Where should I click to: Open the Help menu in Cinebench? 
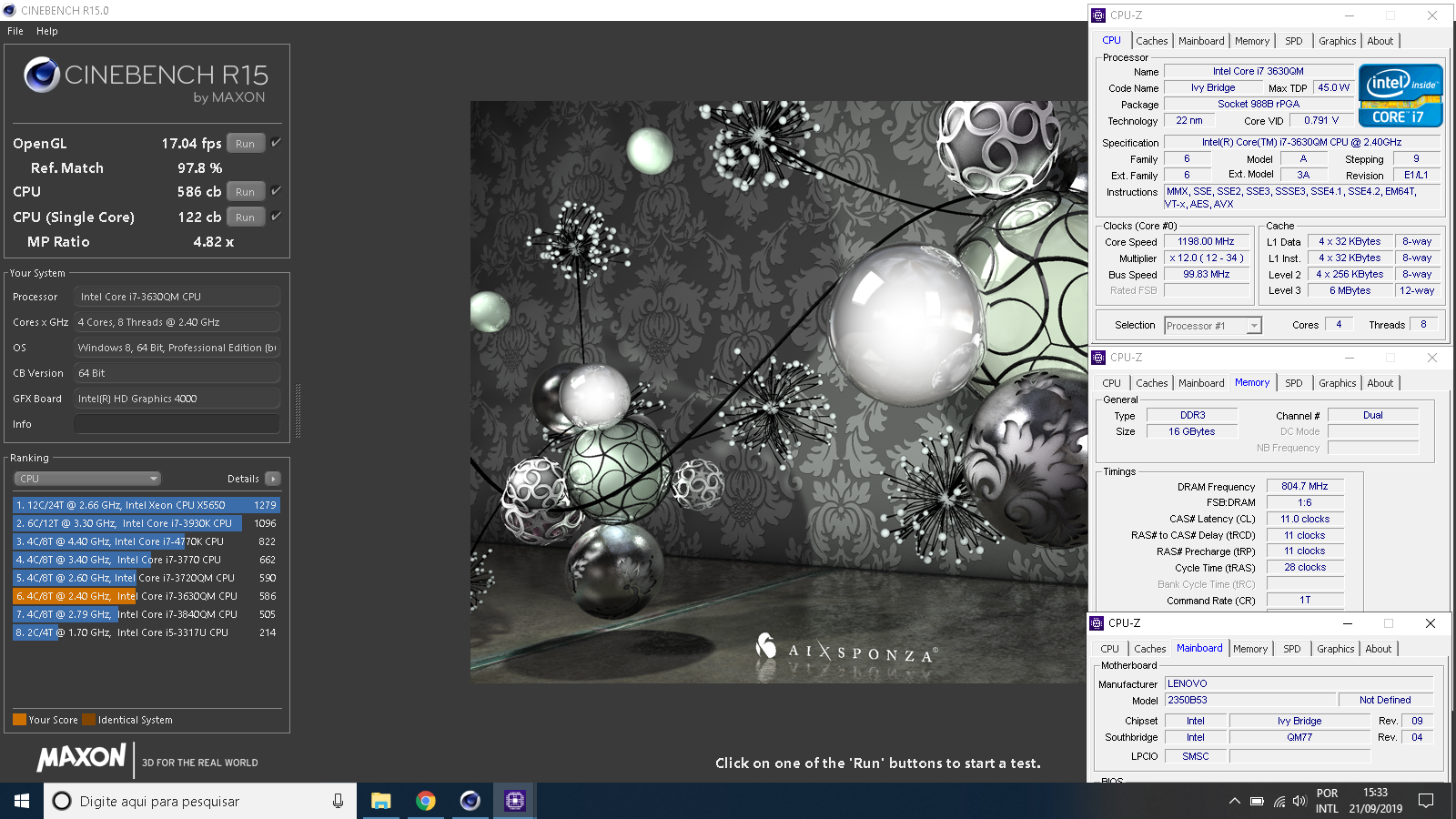click(x=47, y=31)
